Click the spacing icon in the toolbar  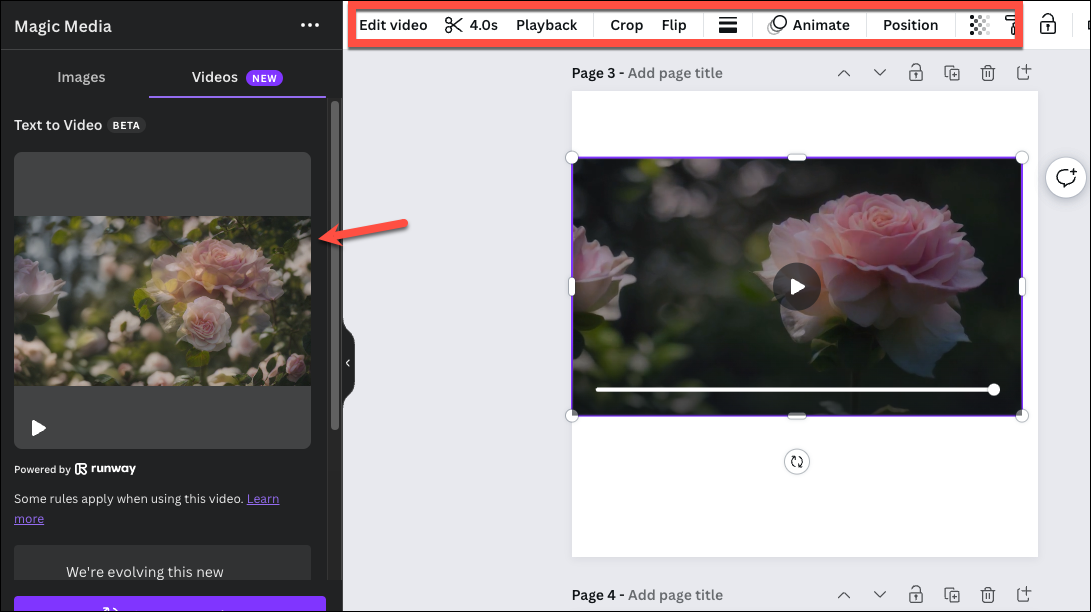[727, 24]
